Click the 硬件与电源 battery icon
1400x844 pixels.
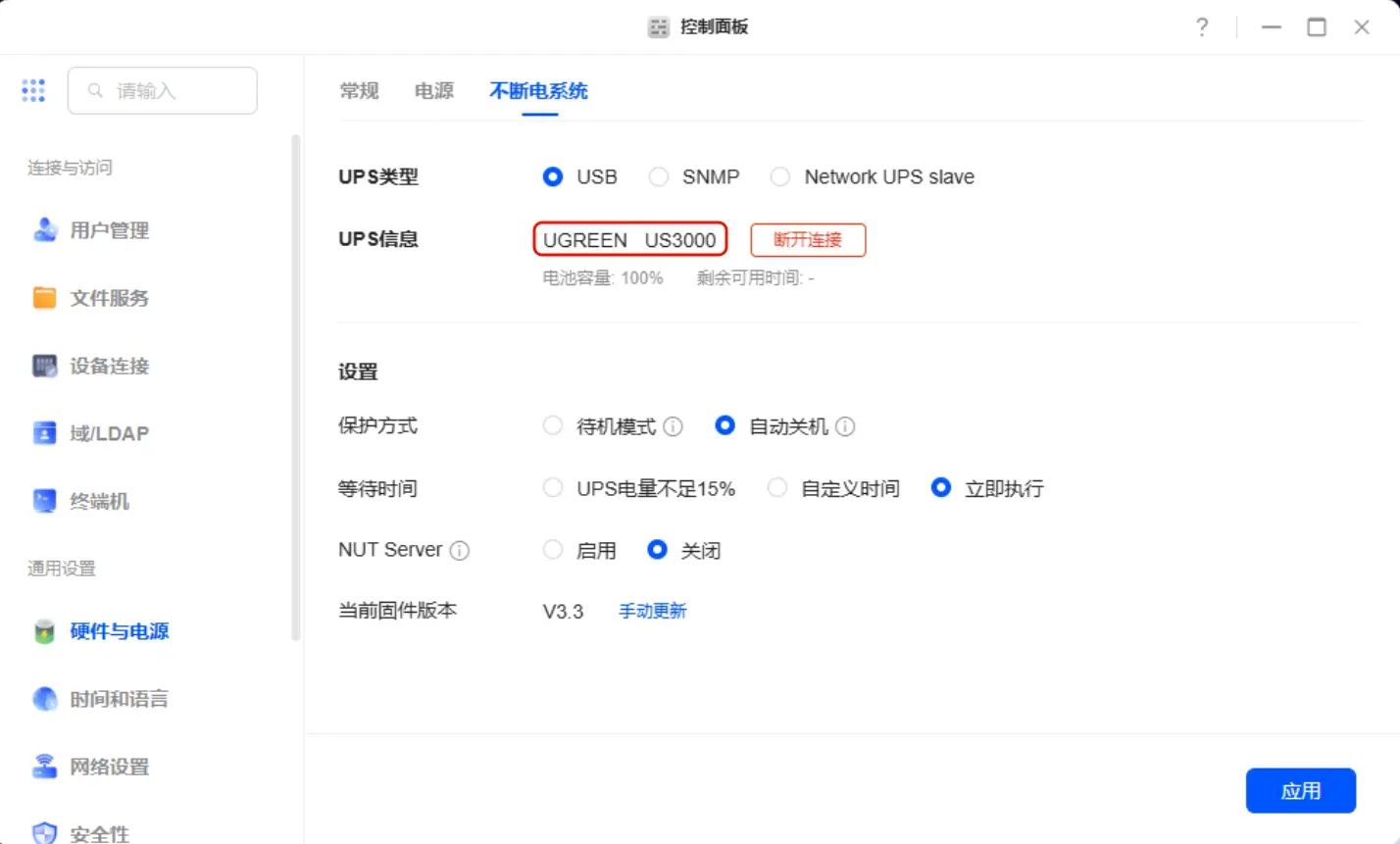click(x=45, y=631)
